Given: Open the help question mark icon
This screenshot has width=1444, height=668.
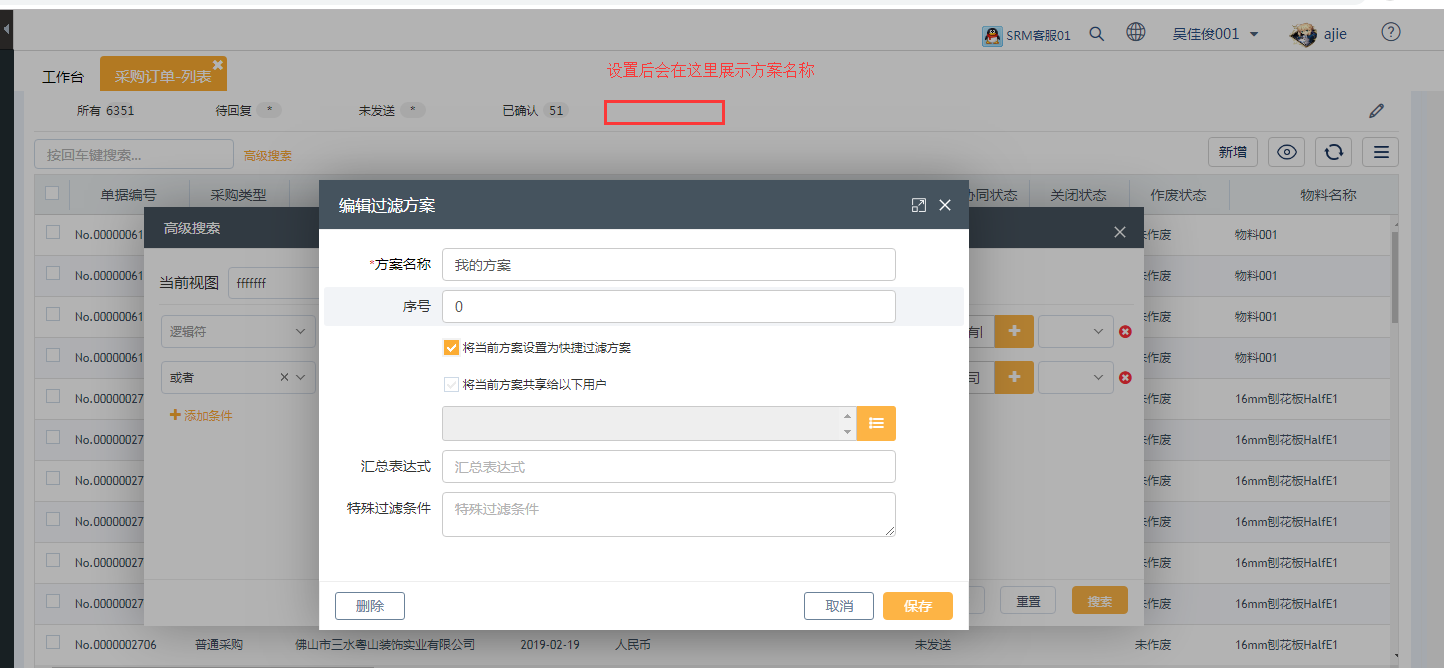Looking at the screenshot, I should pyautogui.click(x=1391, y=32).
